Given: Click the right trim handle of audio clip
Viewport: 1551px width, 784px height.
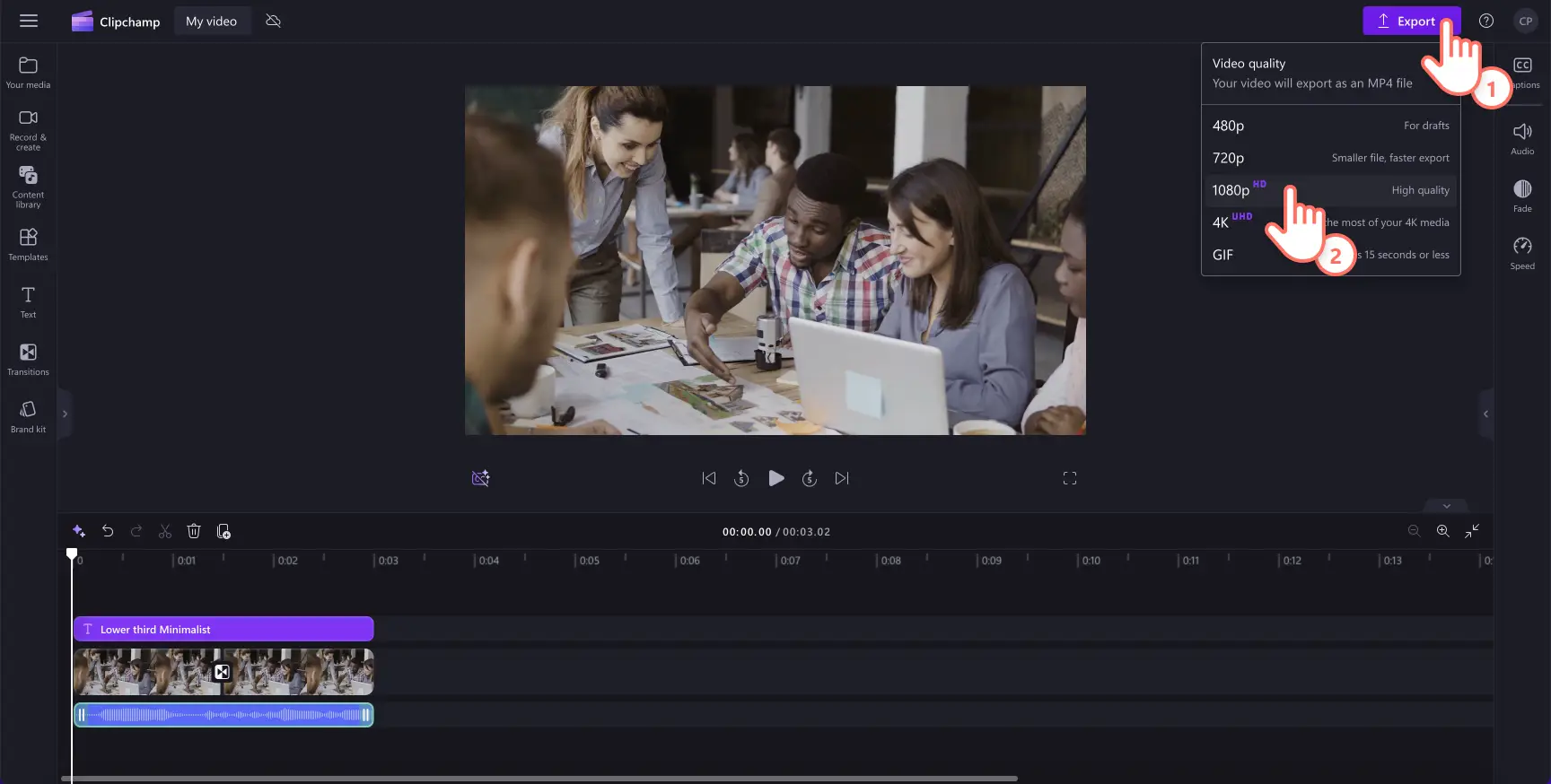Looking at the screenshot, I should [365, 715].
